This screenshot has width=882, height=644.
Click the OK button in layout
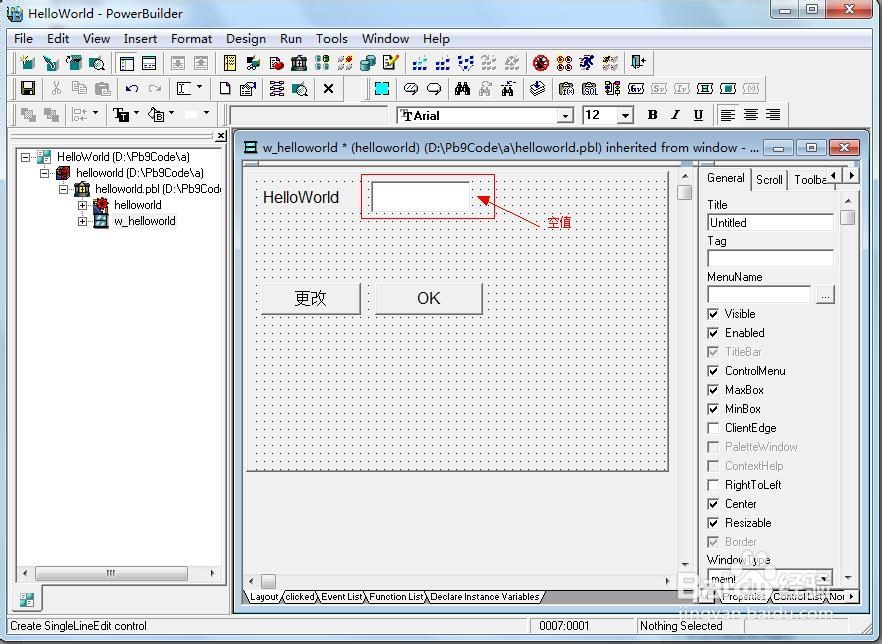click(428, 298)
